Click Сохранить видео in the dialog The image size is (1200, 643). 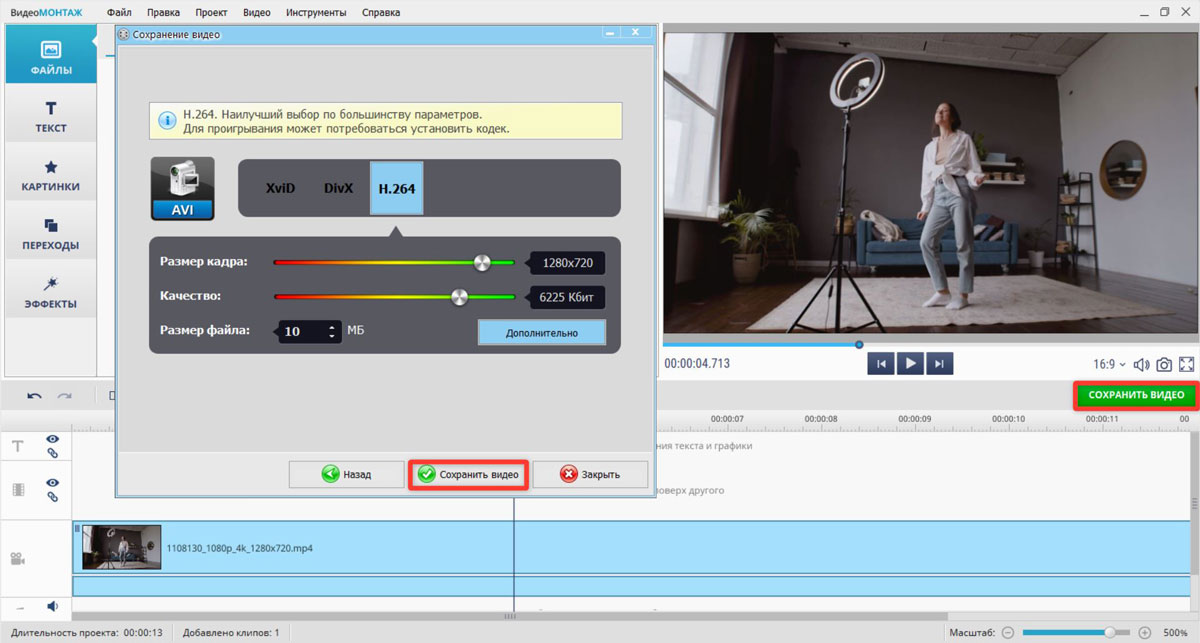(x=469, y=474)
